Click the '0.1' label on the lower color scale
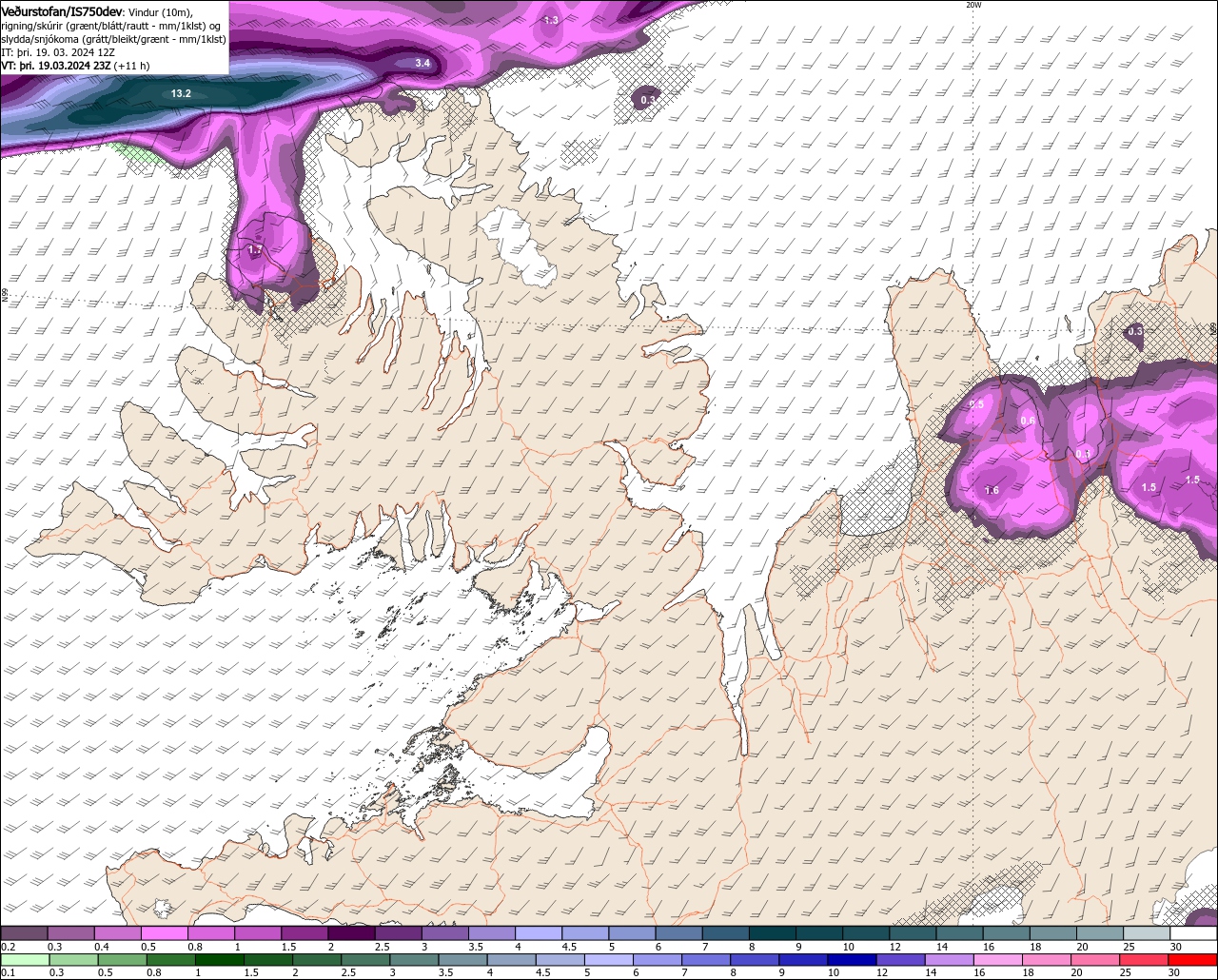Image resolution: width=1218 pixels, height=980 pixels. pyautogui.click(x=9, y=973)
